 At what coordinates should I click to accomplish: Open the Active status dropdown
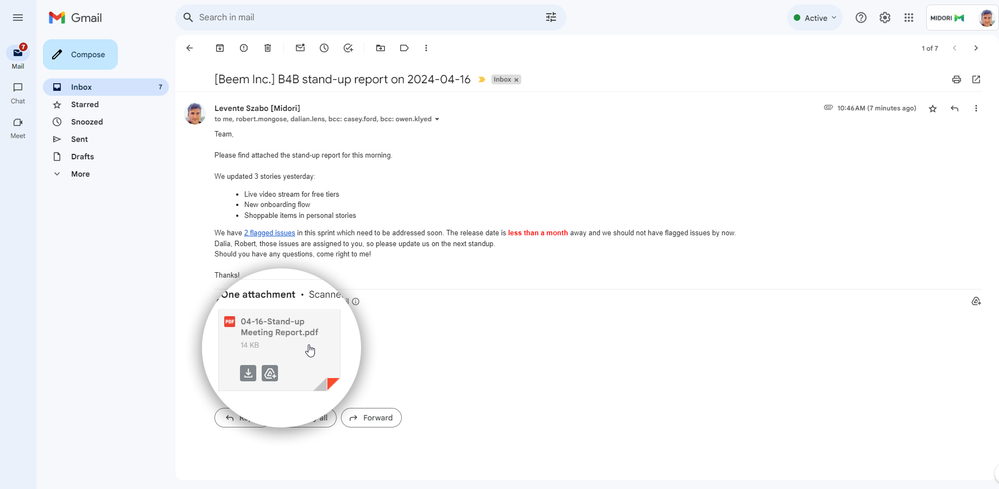815,18
